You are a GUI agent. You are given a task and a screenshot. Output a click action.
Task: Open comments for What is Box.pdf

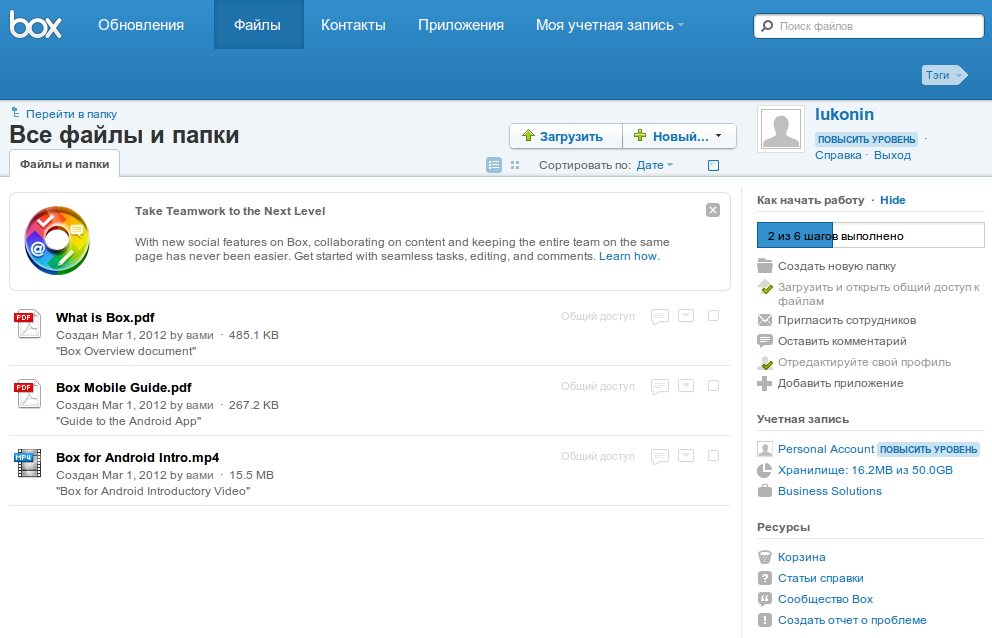click(x=660, y=316)
